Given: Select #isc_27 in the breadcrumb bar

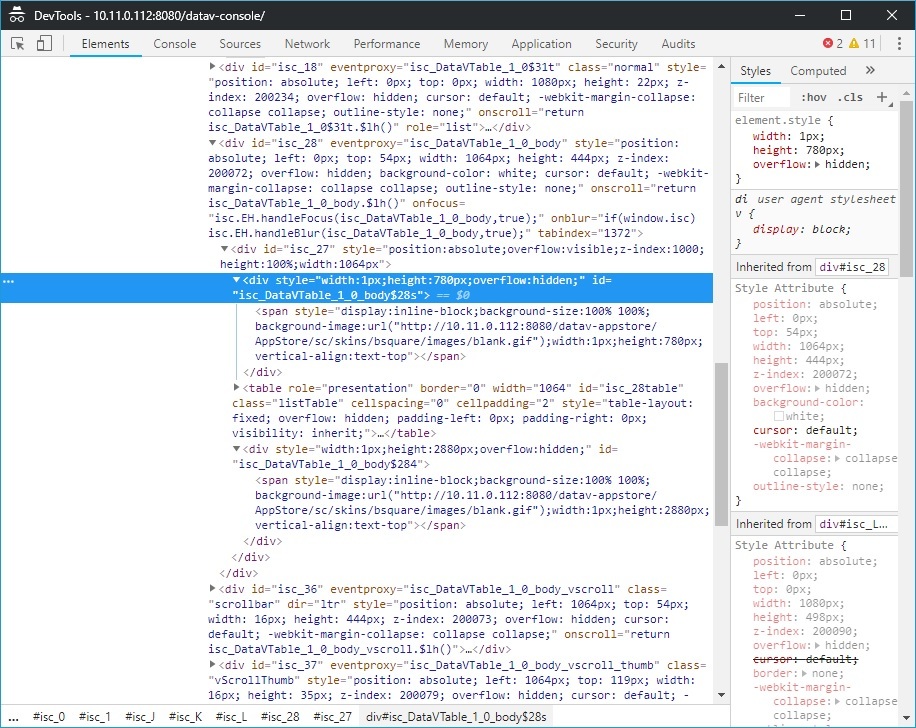Looking at the screenshot, I should 332,717.
